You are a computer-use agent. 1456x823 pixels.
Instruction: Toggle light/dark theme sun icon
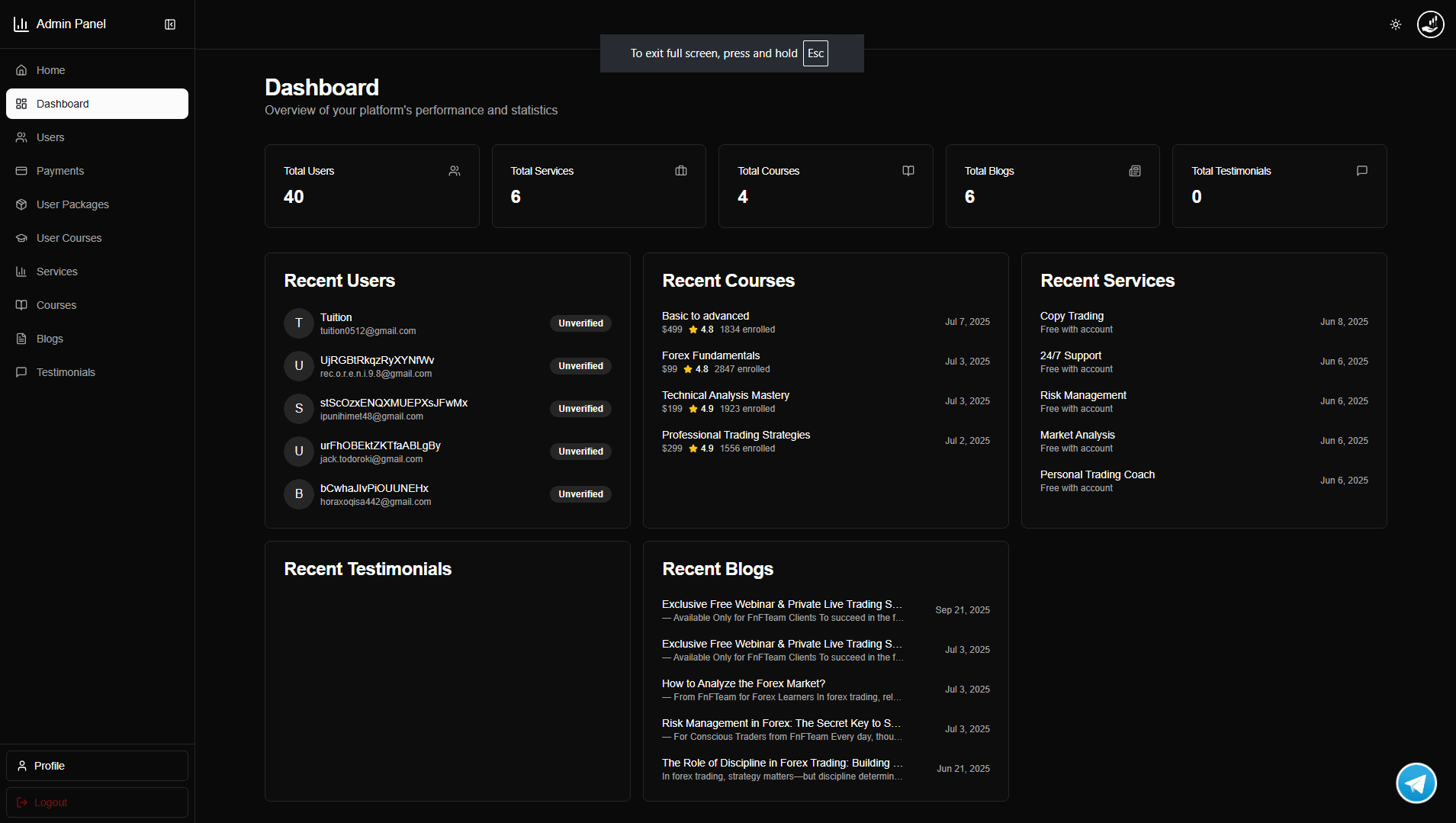[x=1396, y=24]
